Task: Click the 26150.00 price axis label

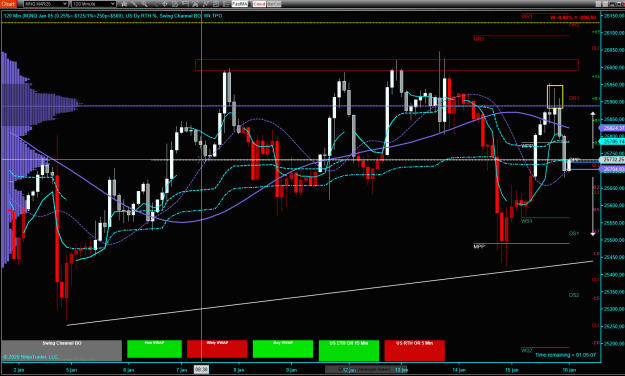Action: click(614, 16)
